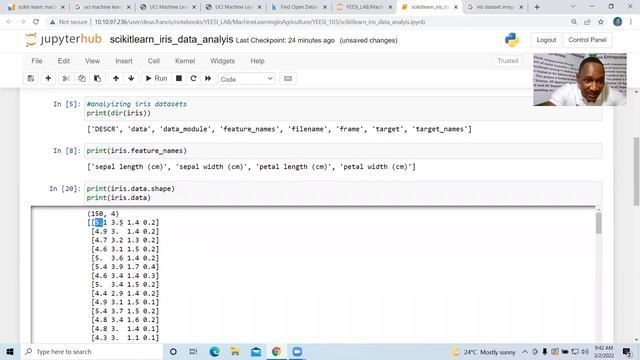Open Chrome from the taskbar

pos(276,351)
